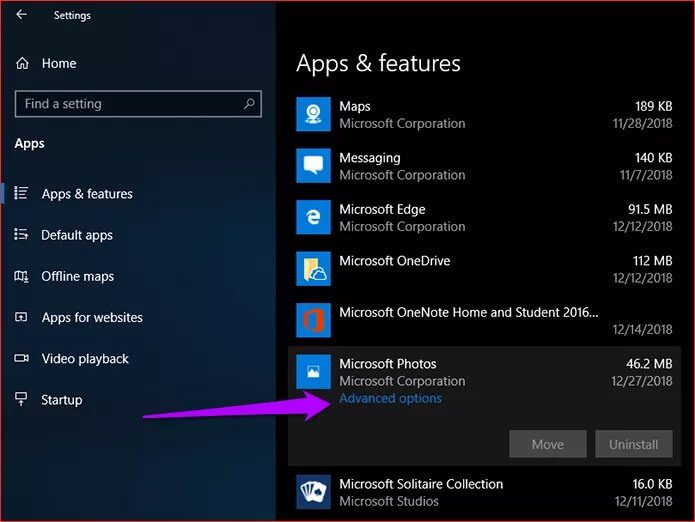Select Microsoft Solitaire Collection entry
The image size is (695, 522).
click(421, 484)
